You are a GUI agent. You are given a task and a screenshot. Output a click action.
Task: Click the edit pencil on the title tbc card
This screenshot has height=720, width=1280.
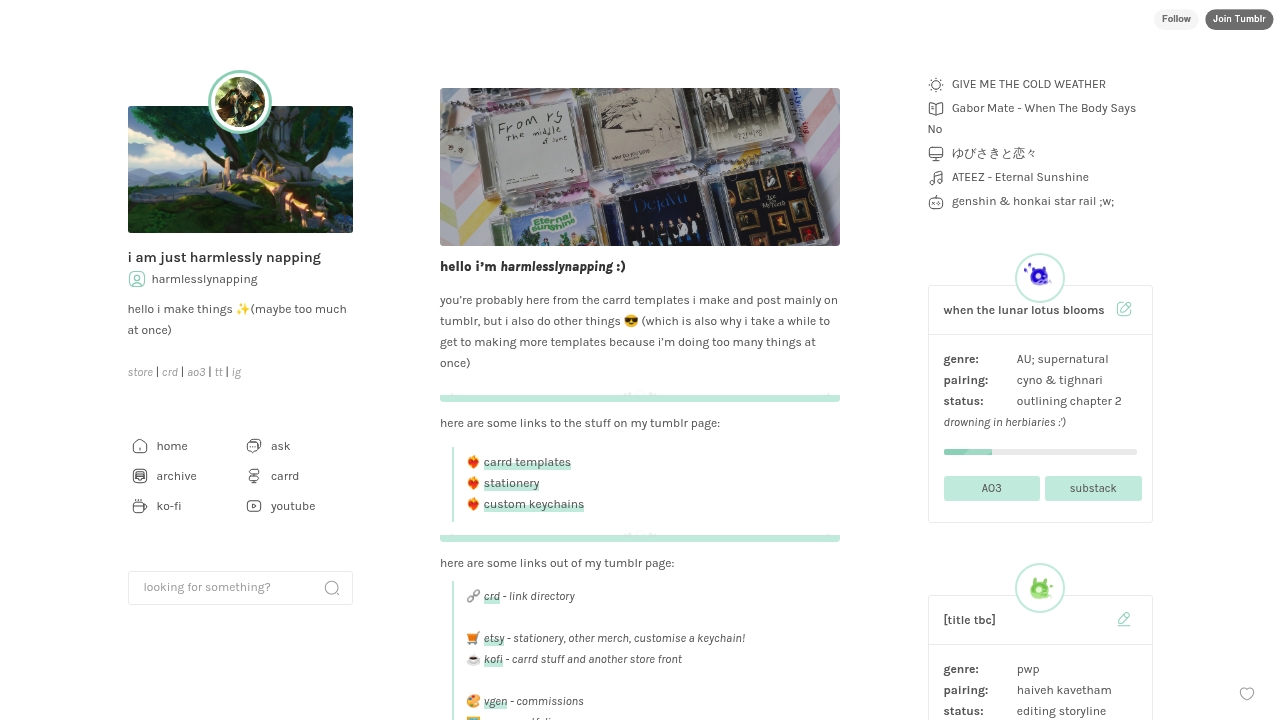1124,619
